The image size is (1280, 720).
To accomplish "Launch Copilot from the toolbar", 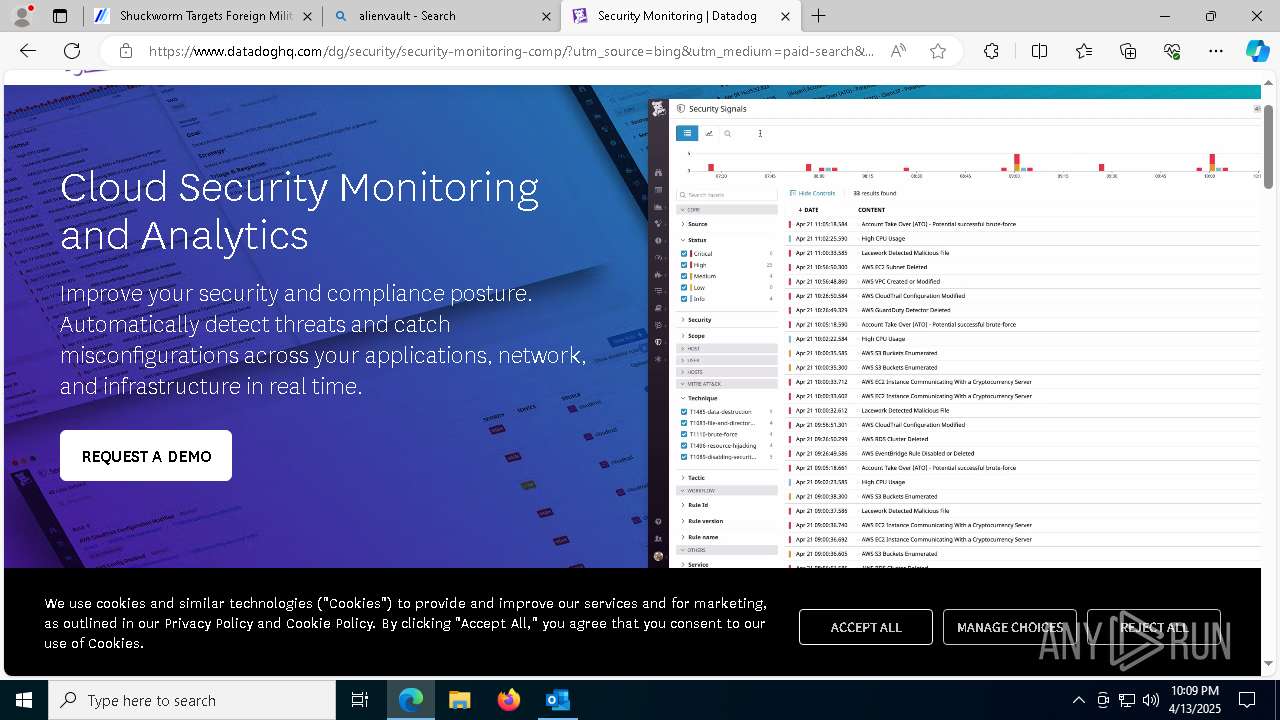I will click(1257, 51).
